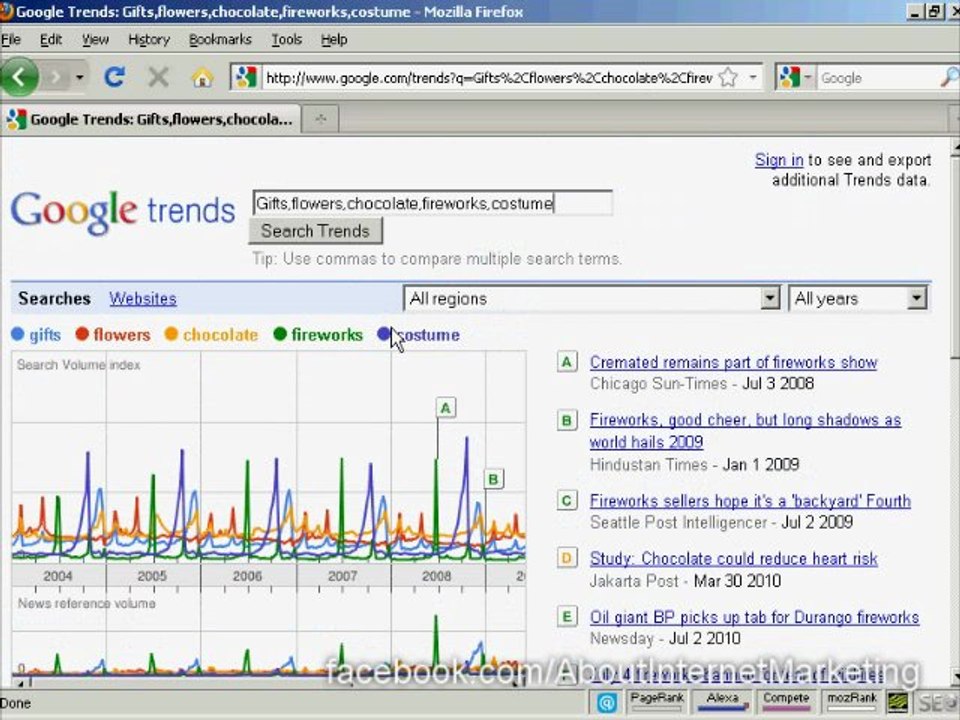
Task: Click the red flowers legend dot
Action: (82, 334)
